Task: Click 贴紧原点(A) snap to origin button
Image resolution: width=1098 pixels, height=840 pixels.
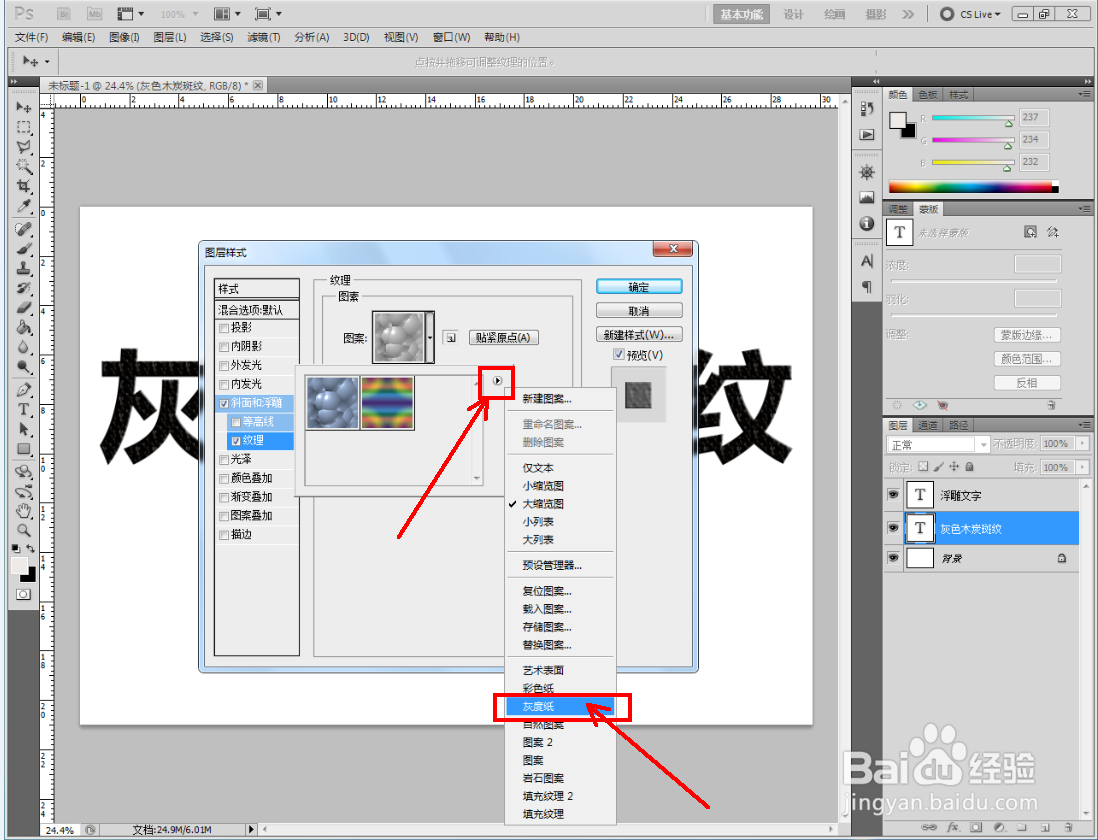Action: coord(503,337)
